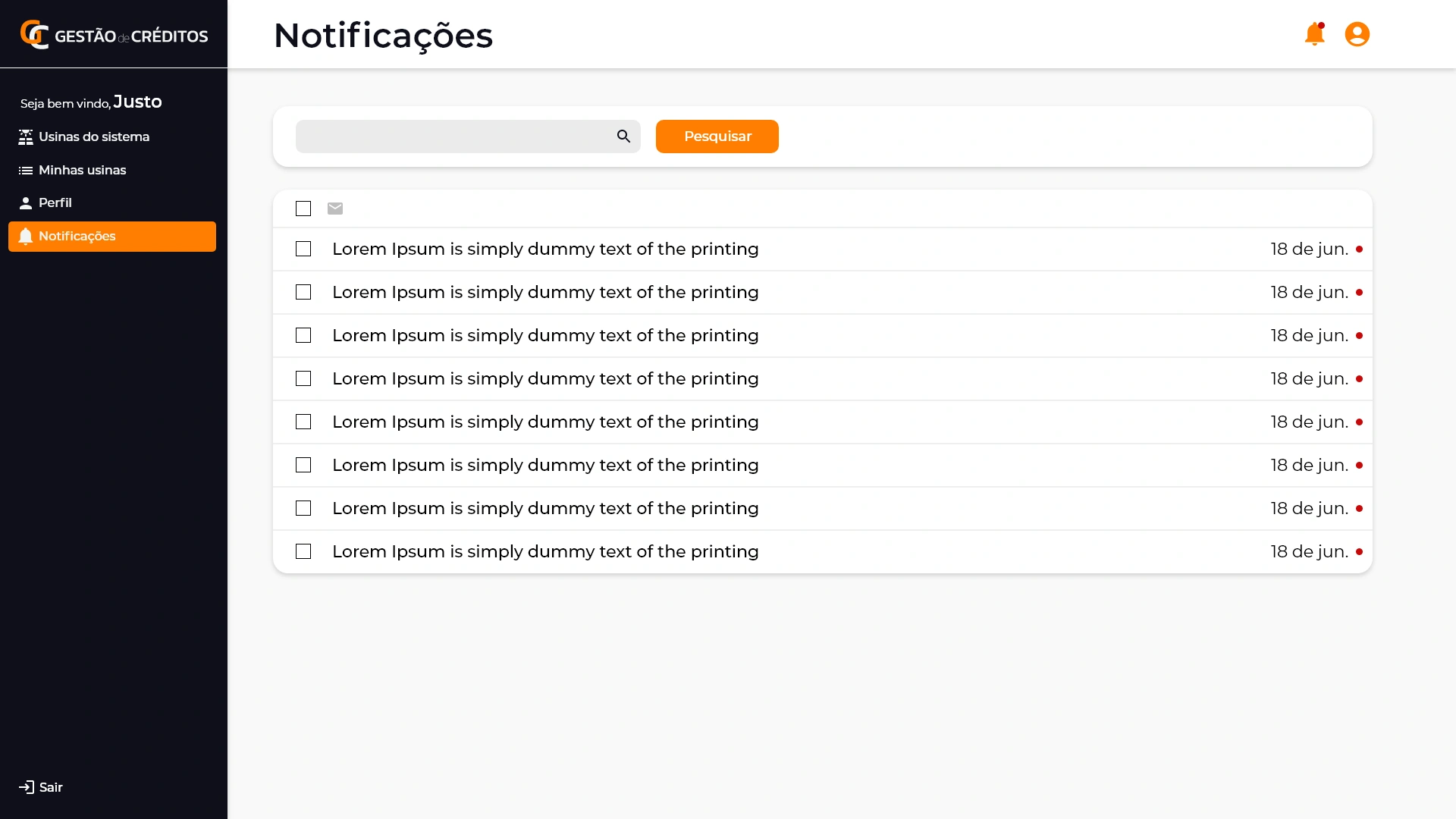
Task: Open the user account avatar icon
Action: click(1357, 34)
